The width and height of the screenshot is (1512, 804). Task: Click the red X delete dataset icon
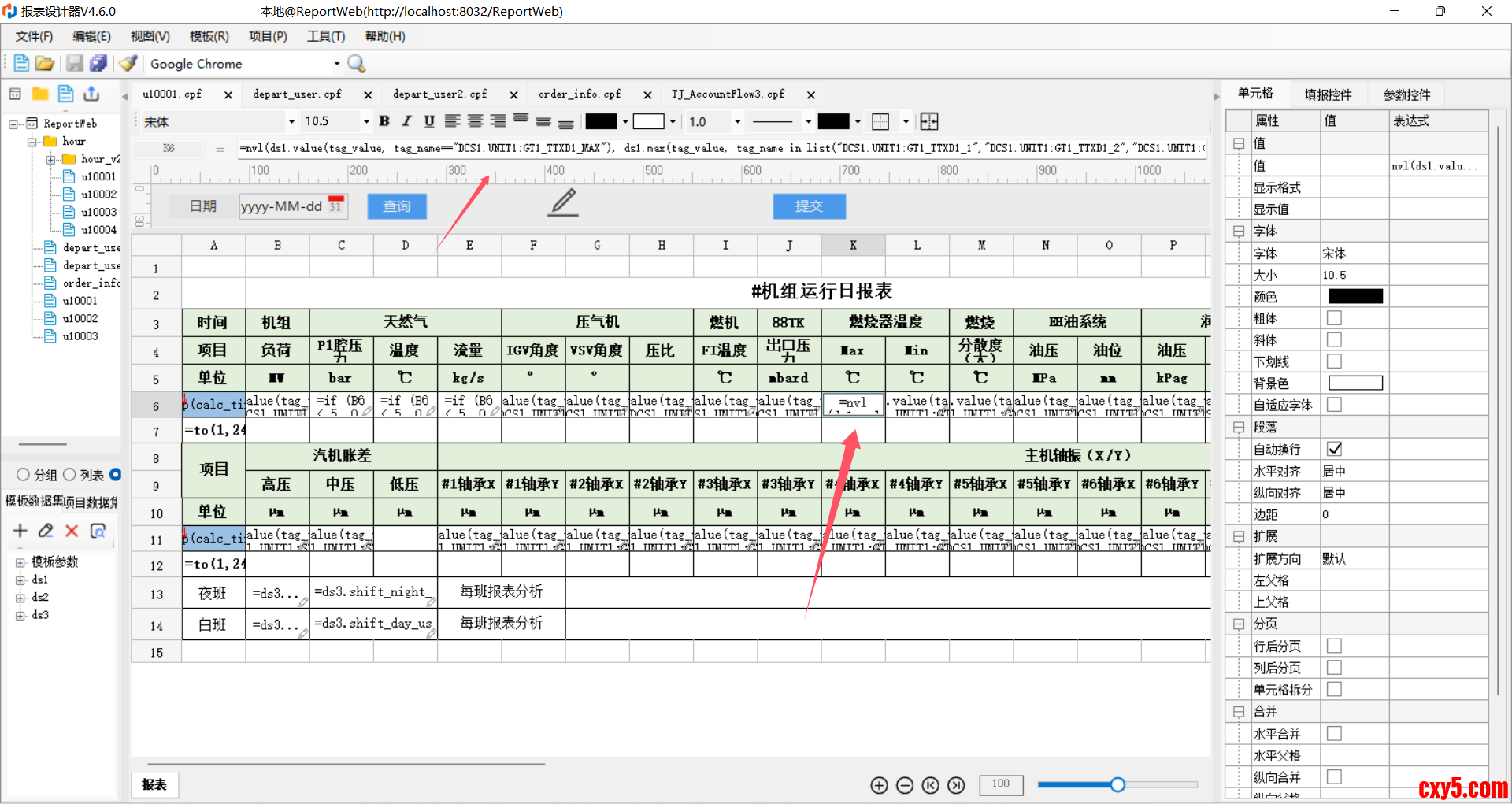[72, 531]
